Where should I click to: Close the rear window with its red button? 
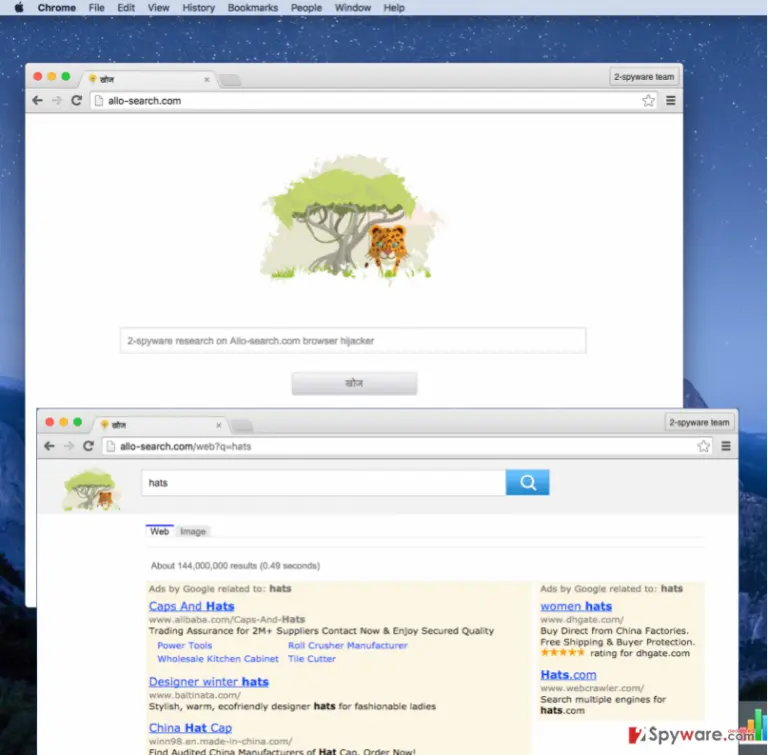38,76
